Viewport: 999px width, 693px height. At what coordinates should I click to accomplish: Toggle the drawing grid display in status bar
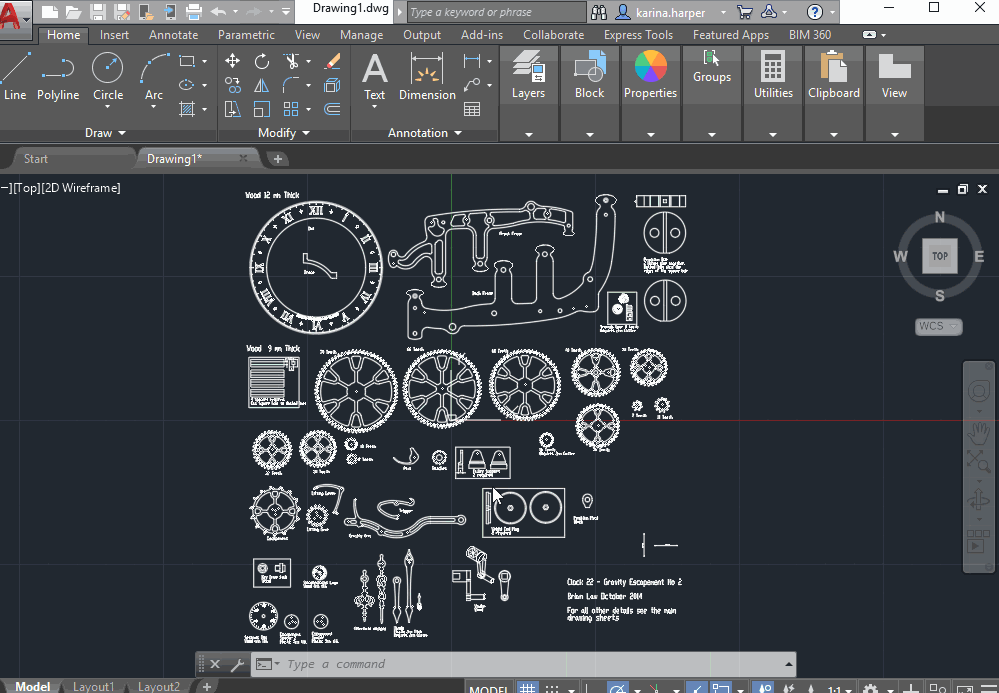click(x=527, y=689)
